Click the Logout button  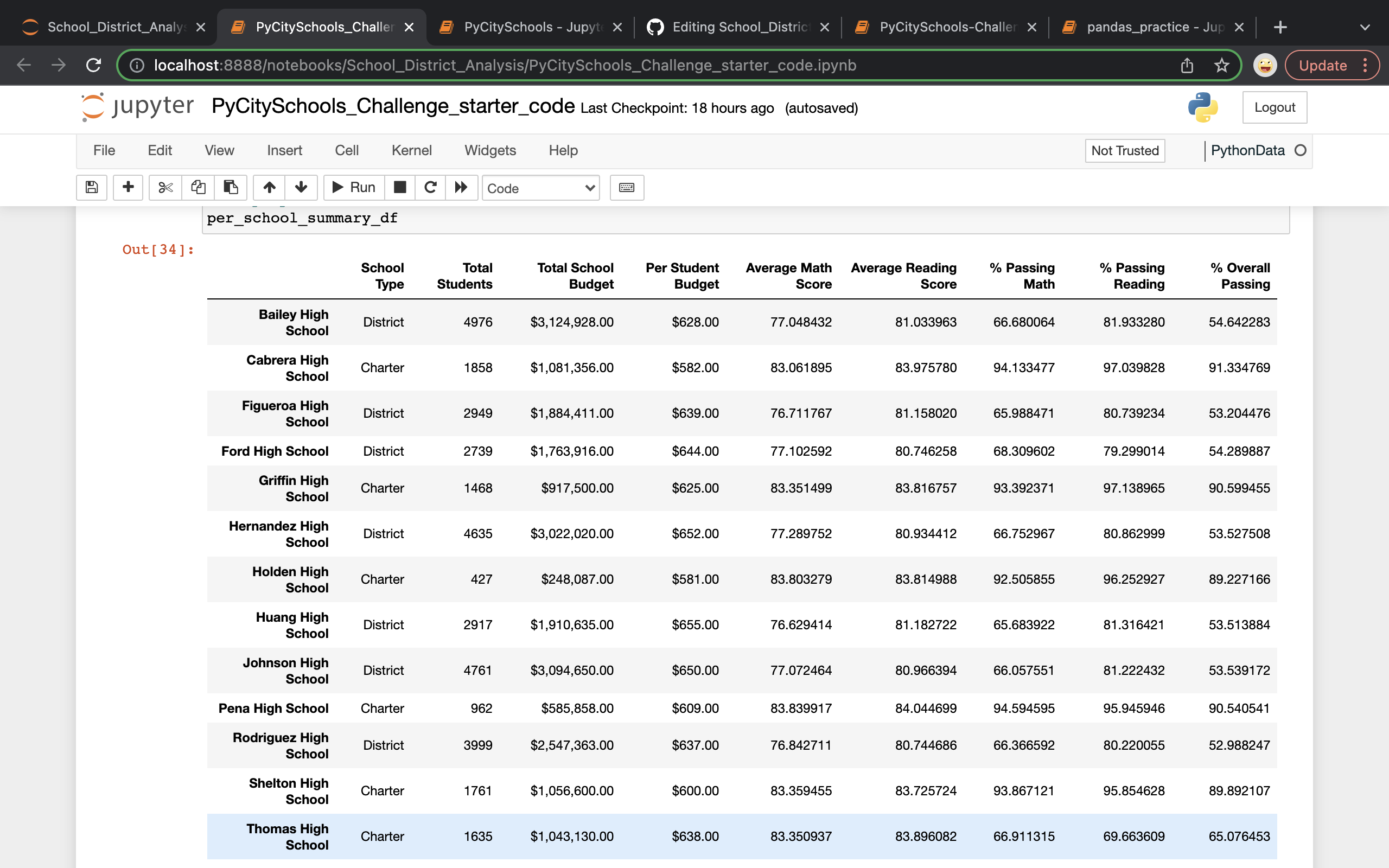pyautogui.click(x=1274, y=107)
